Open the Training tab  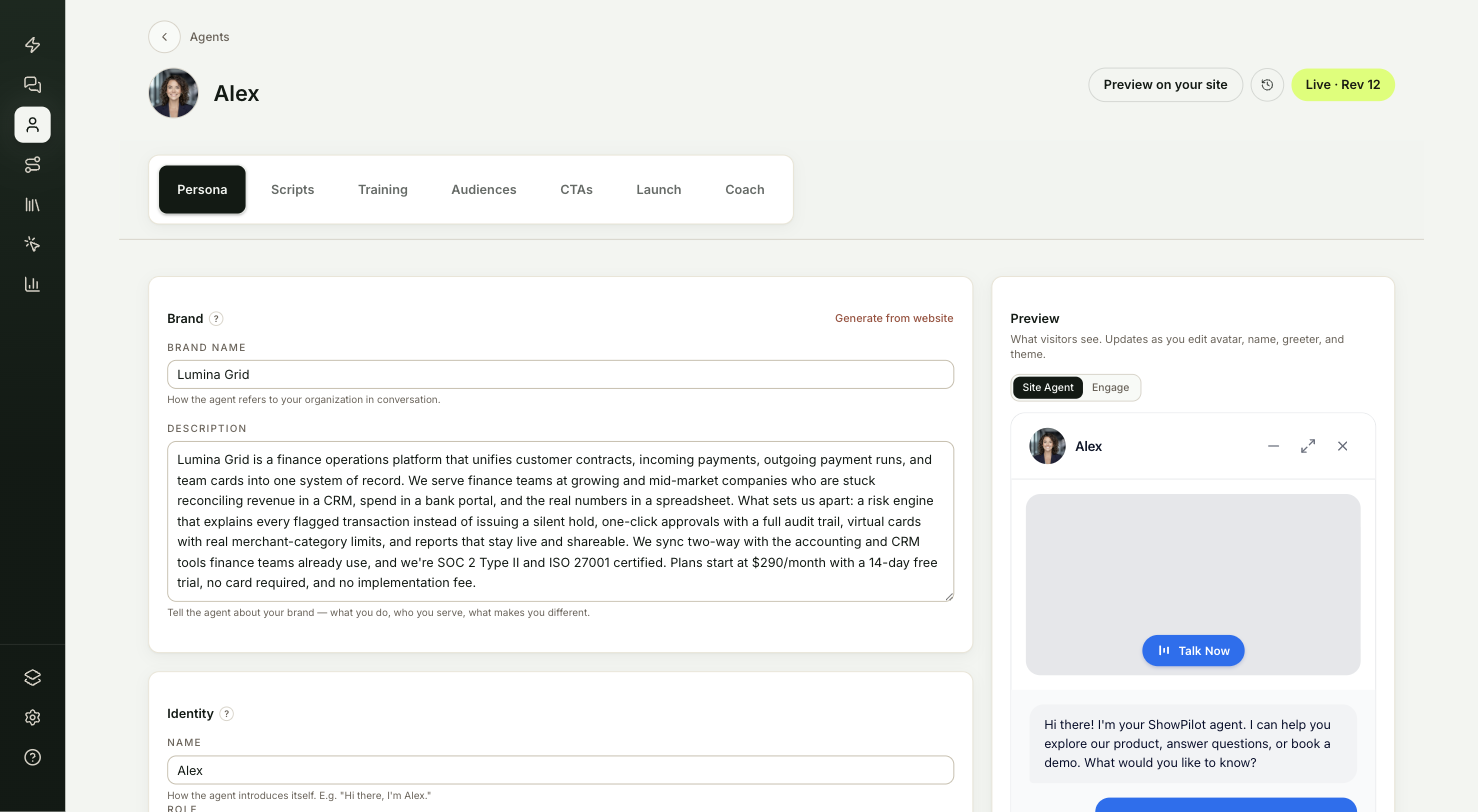(383, 190)
